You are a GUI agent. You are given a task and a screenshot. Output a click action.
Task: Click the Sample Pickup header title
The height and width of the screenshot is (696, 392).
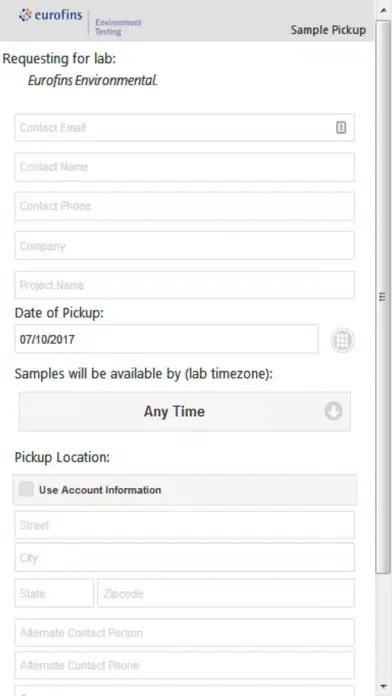[x=328, y=30]
